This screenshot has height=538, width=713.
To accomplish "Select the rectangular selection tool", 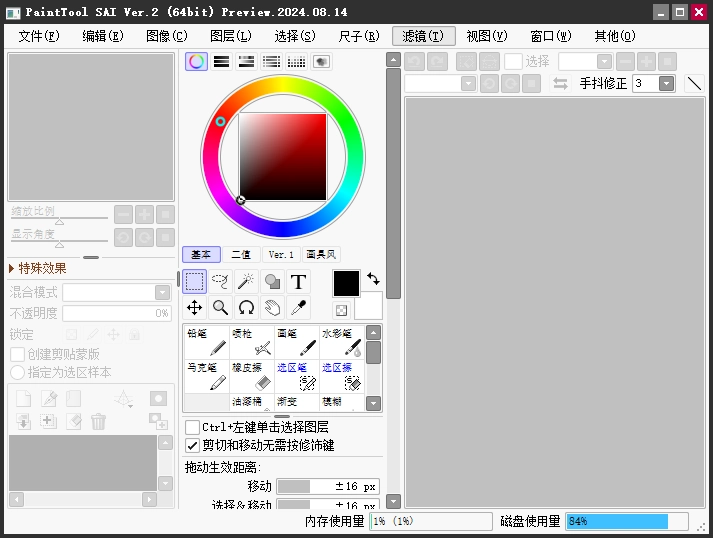I will pos(195,281).
